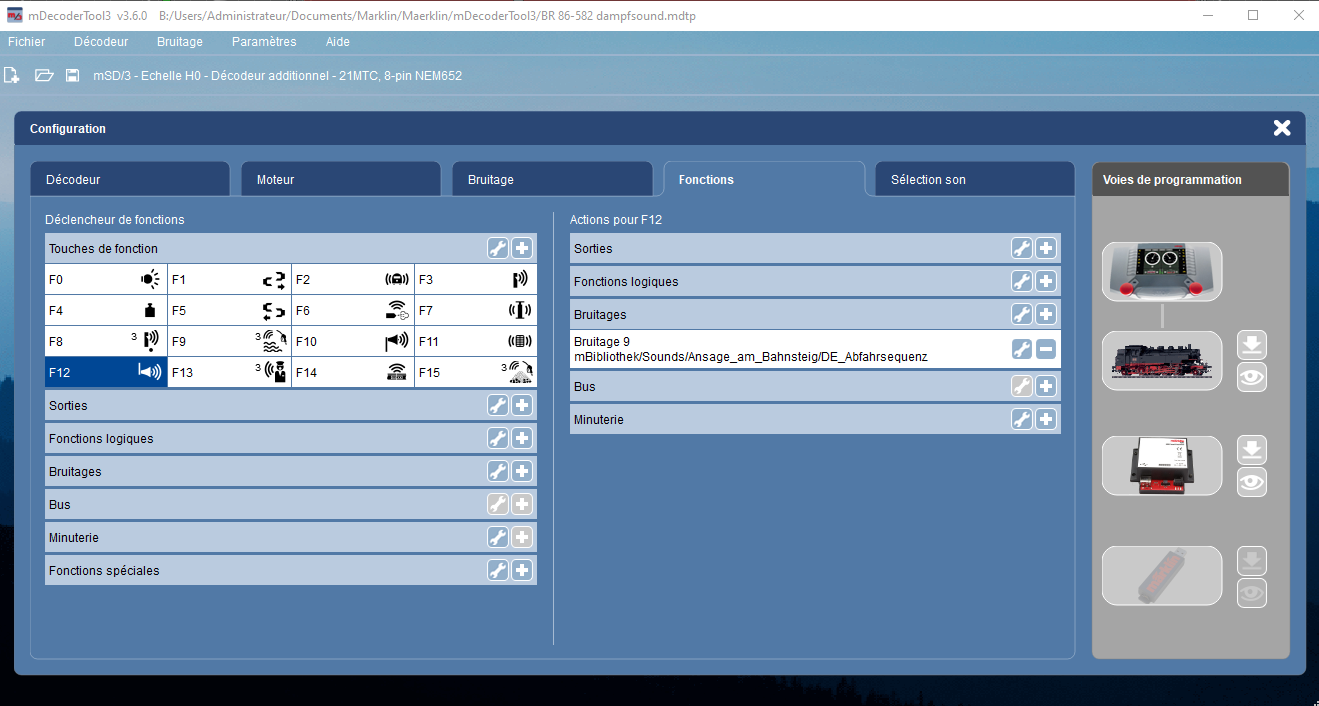Select function key F2

coord(353,280)
